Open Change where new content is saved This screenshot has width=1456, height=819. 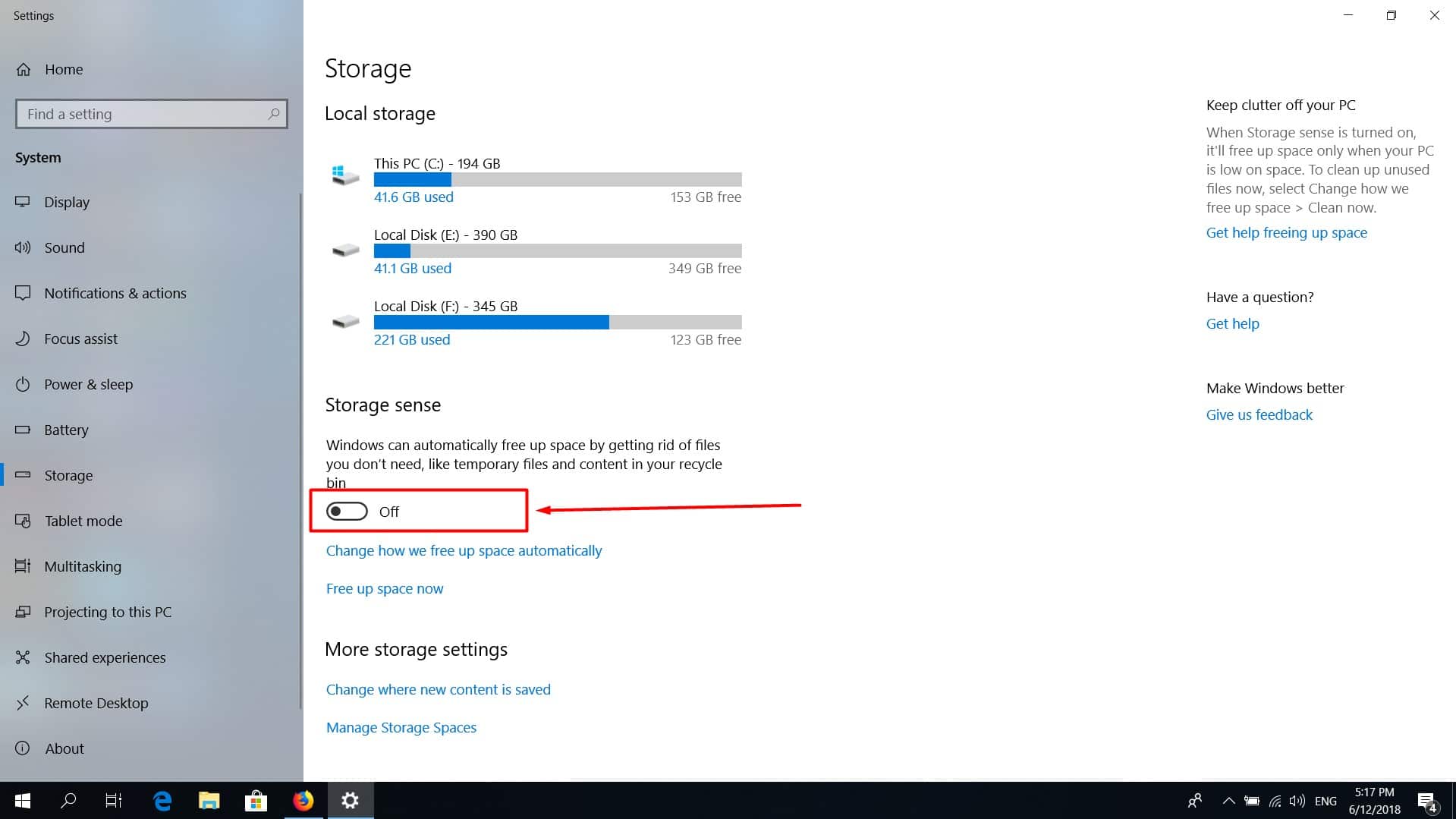coord(438,689)
